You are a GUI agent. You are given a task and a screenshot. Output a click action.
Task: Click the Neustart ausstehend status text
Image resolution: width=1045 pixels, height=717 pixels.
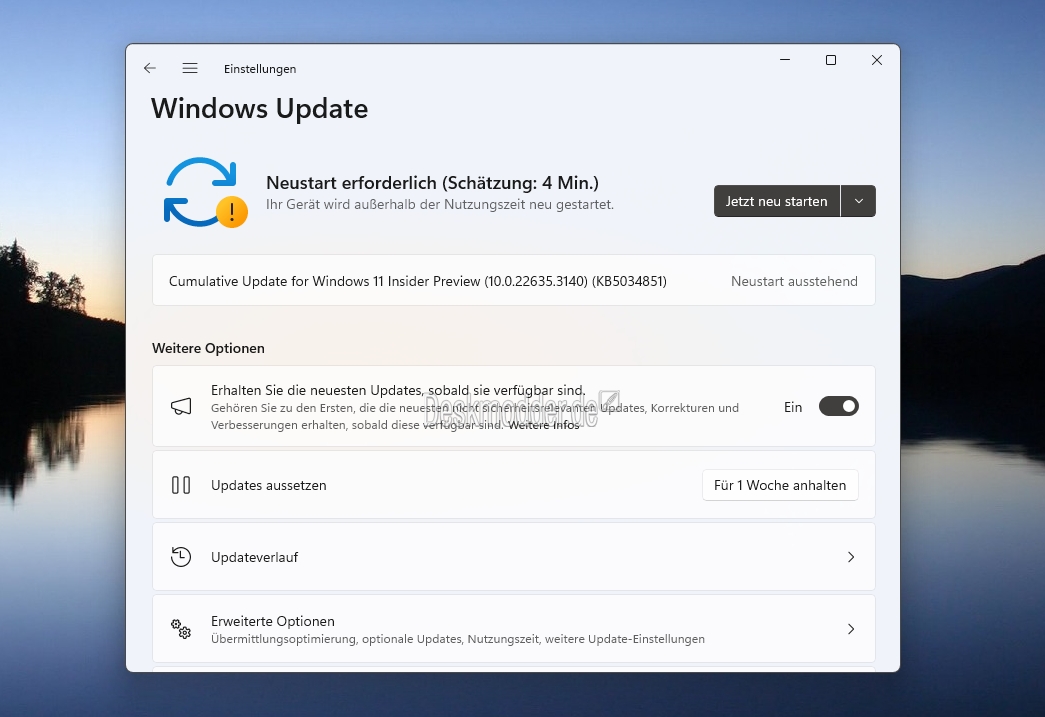pyautogui.click(x=794, y=281)
